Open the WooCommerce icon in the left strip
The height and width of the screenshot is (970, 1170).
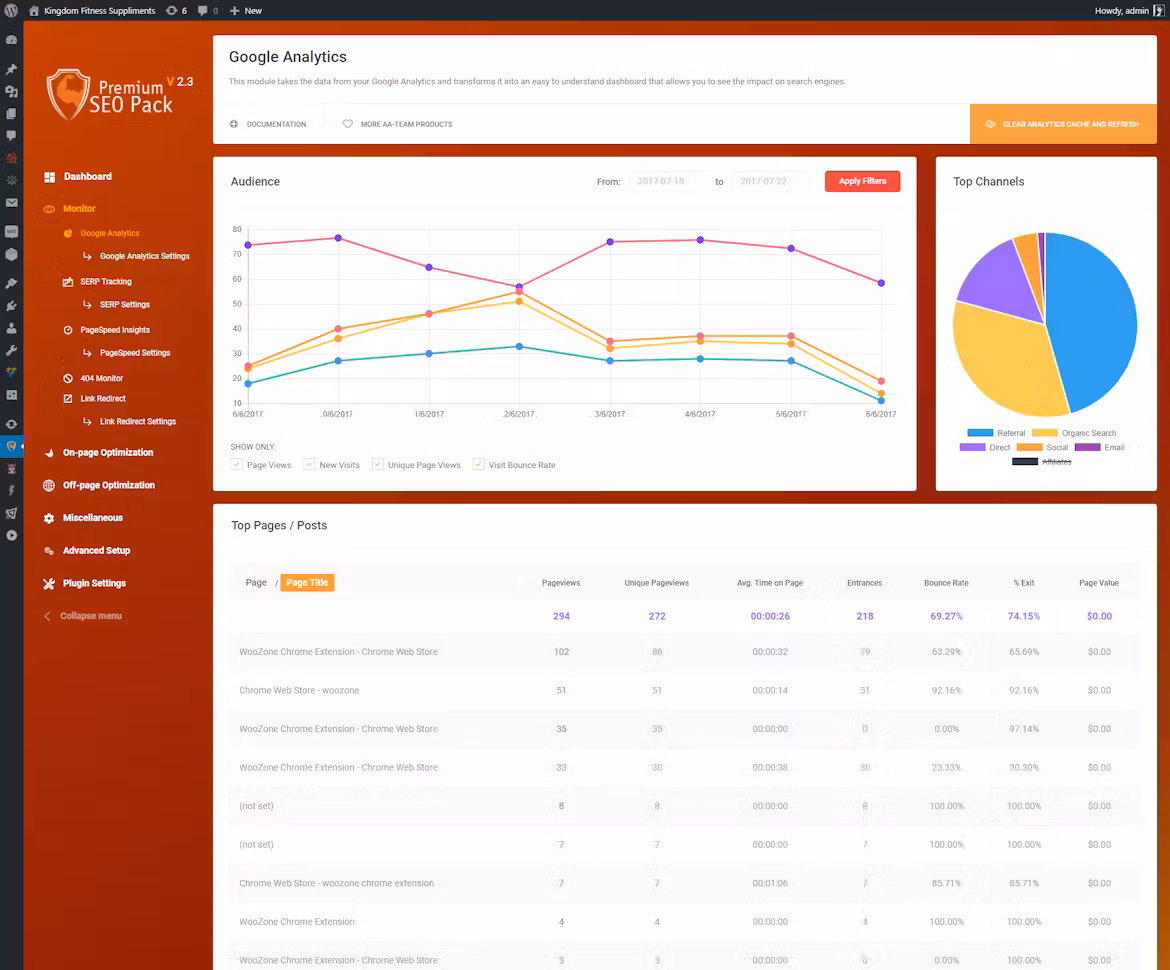11,231
